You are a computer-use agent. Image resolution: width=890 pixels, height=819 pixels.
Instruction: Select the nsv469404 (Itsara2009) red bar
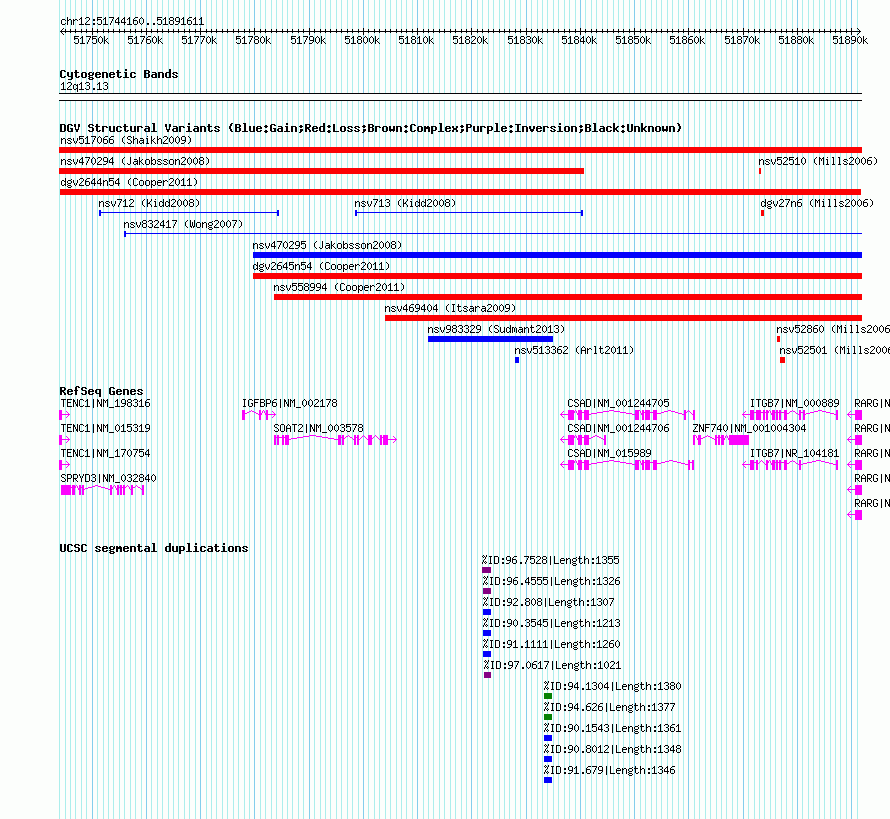coord(623,318)
